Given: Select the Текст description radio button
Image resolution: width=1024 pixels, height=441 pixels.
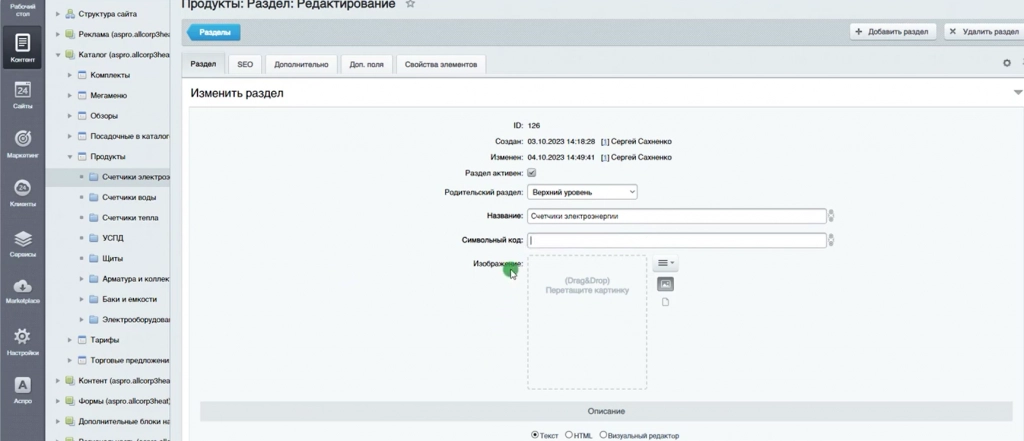Looking at the screenshot, I should tap(535, 434).
